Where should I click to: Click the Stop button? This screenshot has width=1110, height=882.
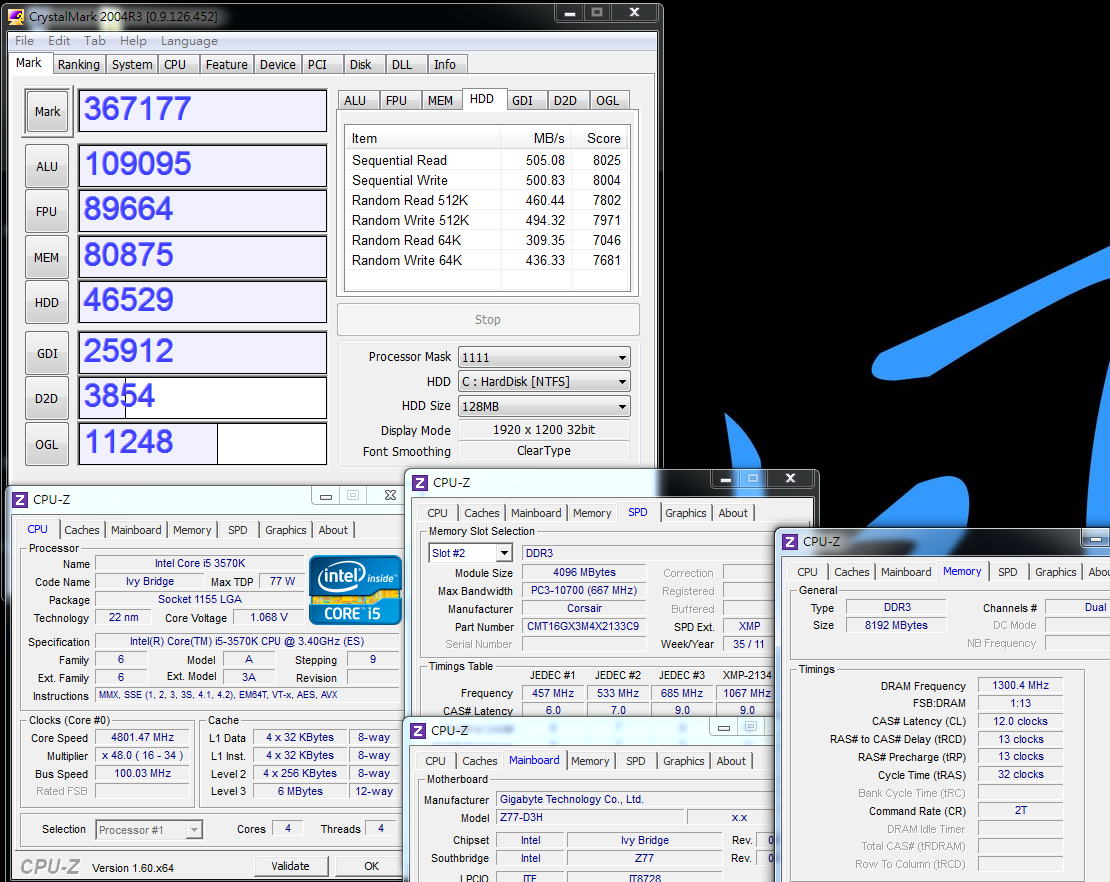coord(488,319)
